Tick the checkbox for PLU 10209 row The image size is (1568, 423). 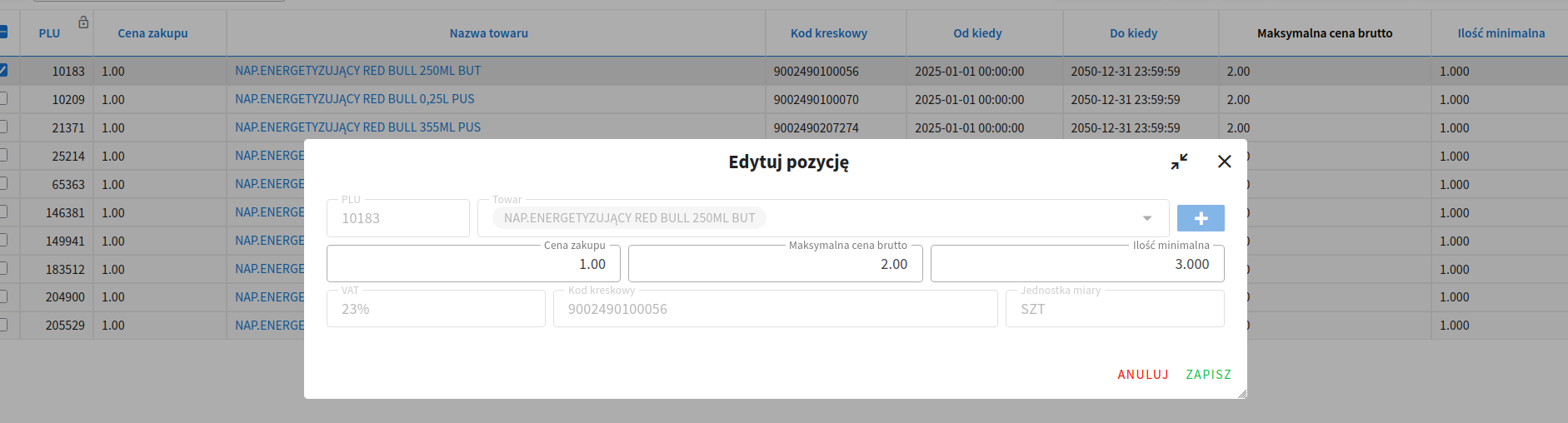[x=3, y=99]
